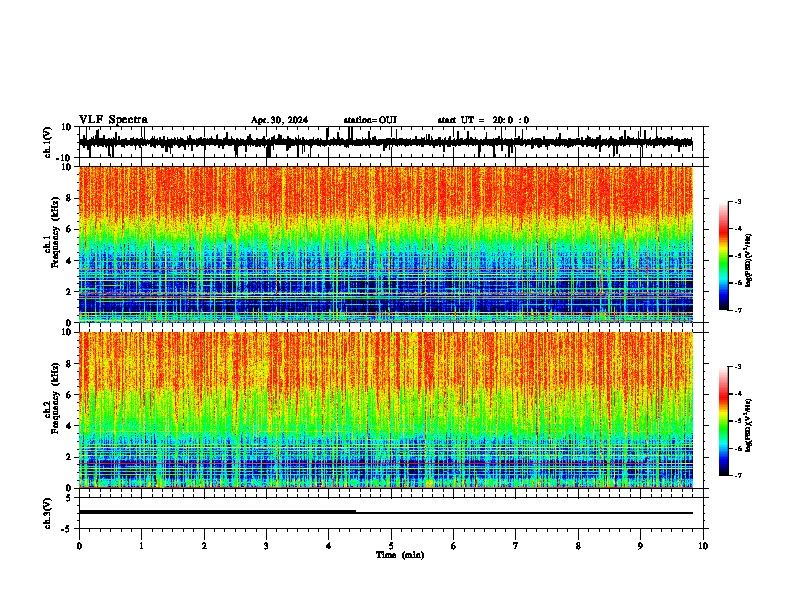Viewport: 792px width, 612px height.
Task: Click the ch.2 color bar's log(PSD) label
Action: 748,425
